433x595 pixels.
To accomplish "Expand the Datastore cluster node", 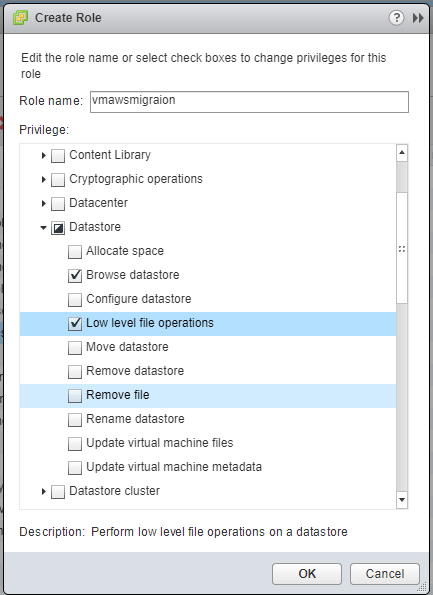I will click(x=43, y=491).
